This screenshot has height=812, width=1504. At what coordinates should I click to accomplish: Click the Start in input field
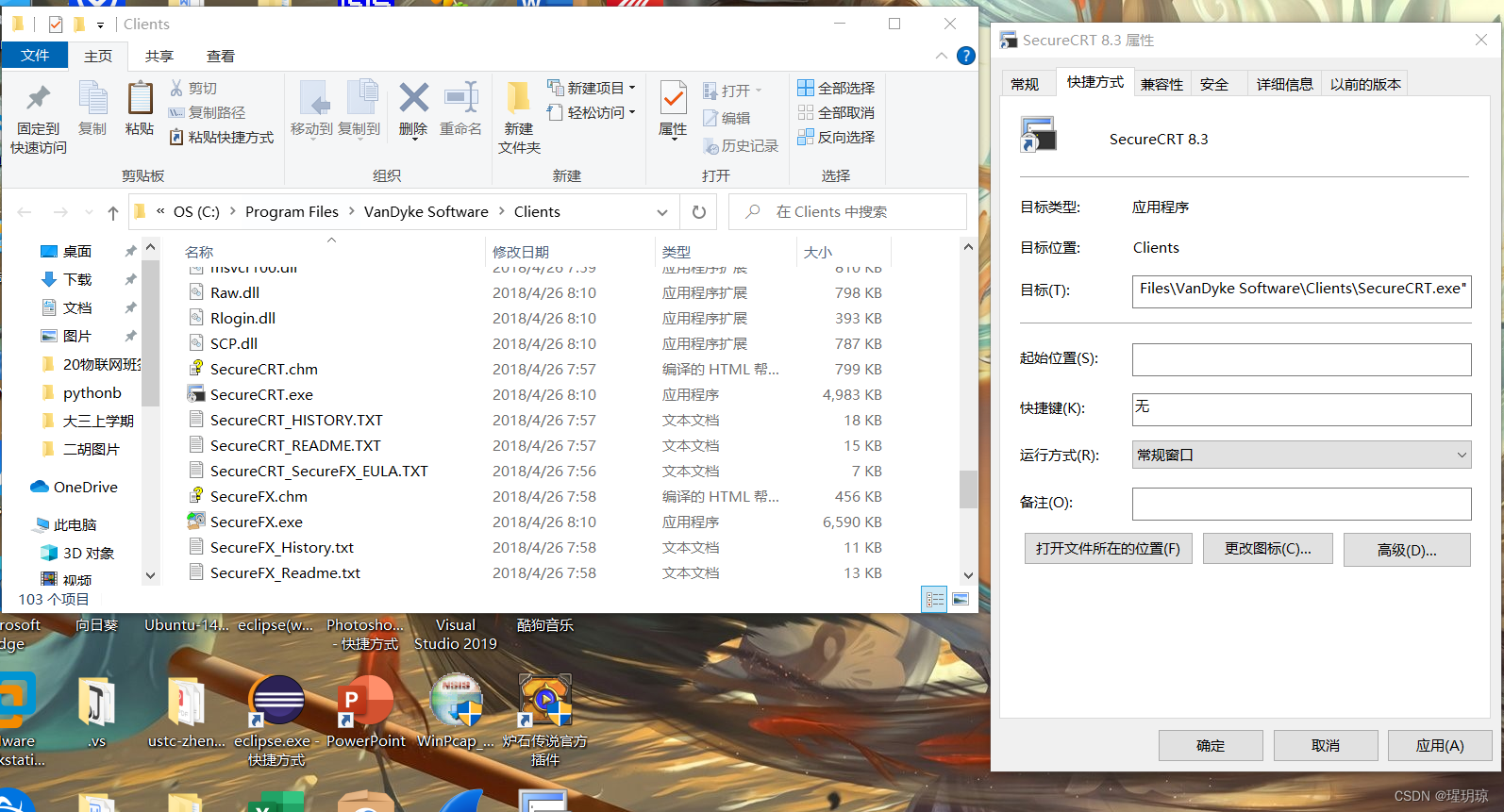tap(1301, 359)
